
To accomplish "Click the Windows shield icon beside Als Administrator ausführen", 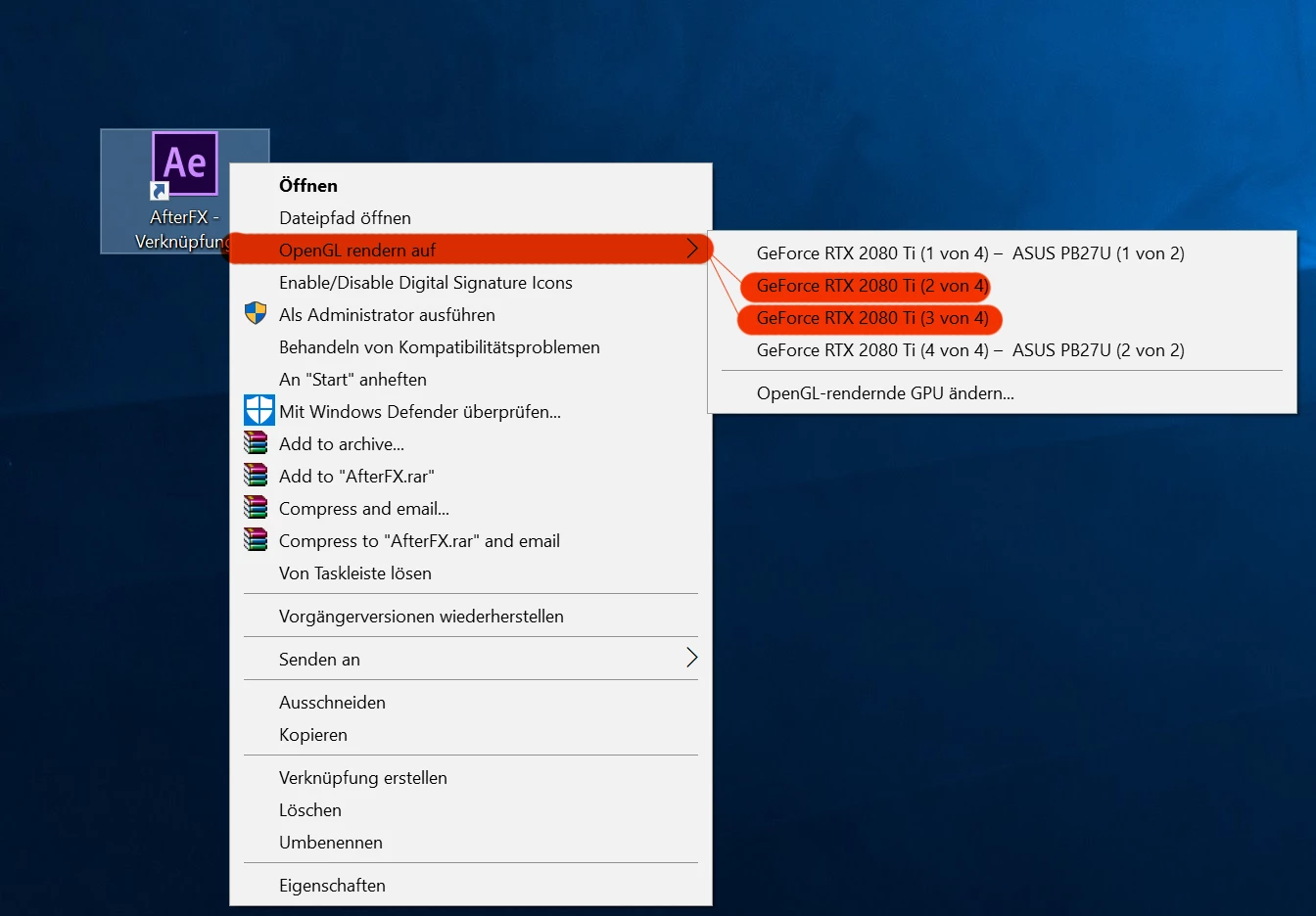I will tap(256, 313).
